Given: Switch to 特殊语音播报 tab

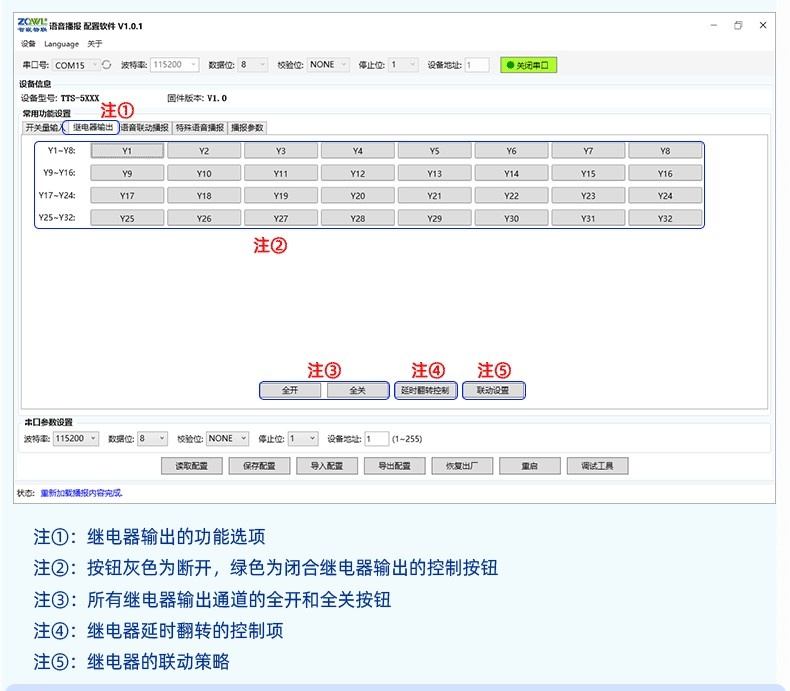Looking at the screenshot, I should click(200, 127).
